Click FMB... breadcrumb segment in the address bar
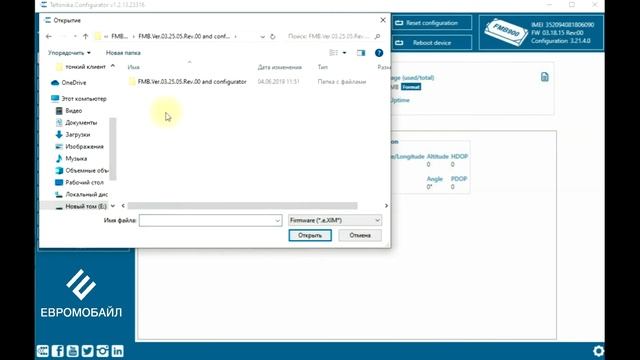This screenshot has height=360, width=640. point(120,36)
